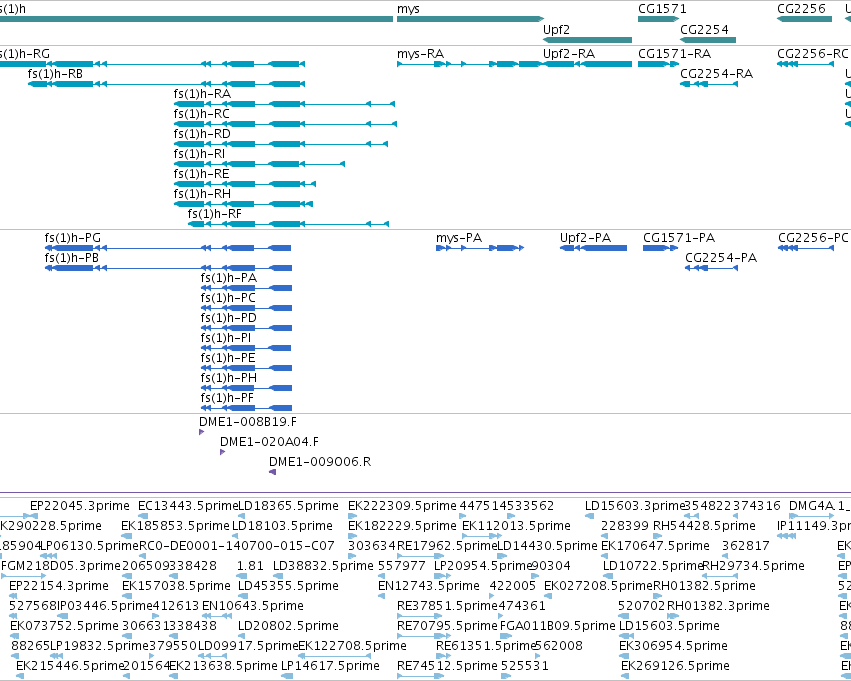This screenshot has width=851, height=681.
Task: Open the LD45355.5prime EST label
Action: click(x=289, y=587)
